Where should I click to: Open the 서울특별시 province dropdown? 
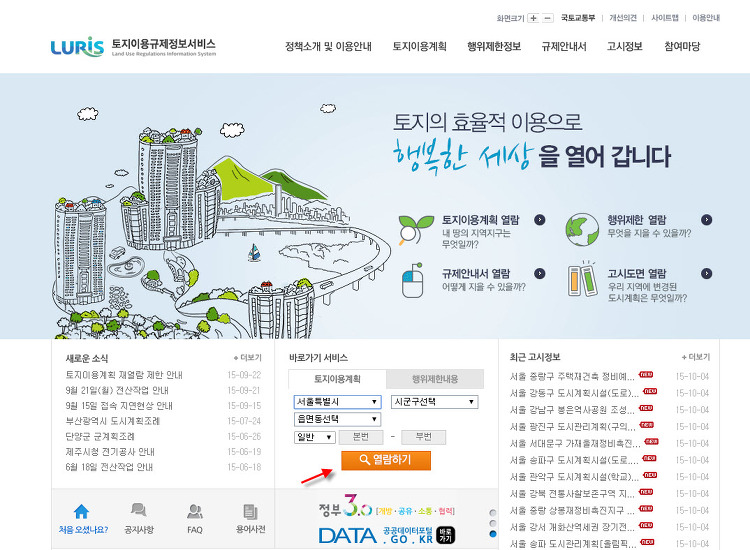(x=336, y=402)
